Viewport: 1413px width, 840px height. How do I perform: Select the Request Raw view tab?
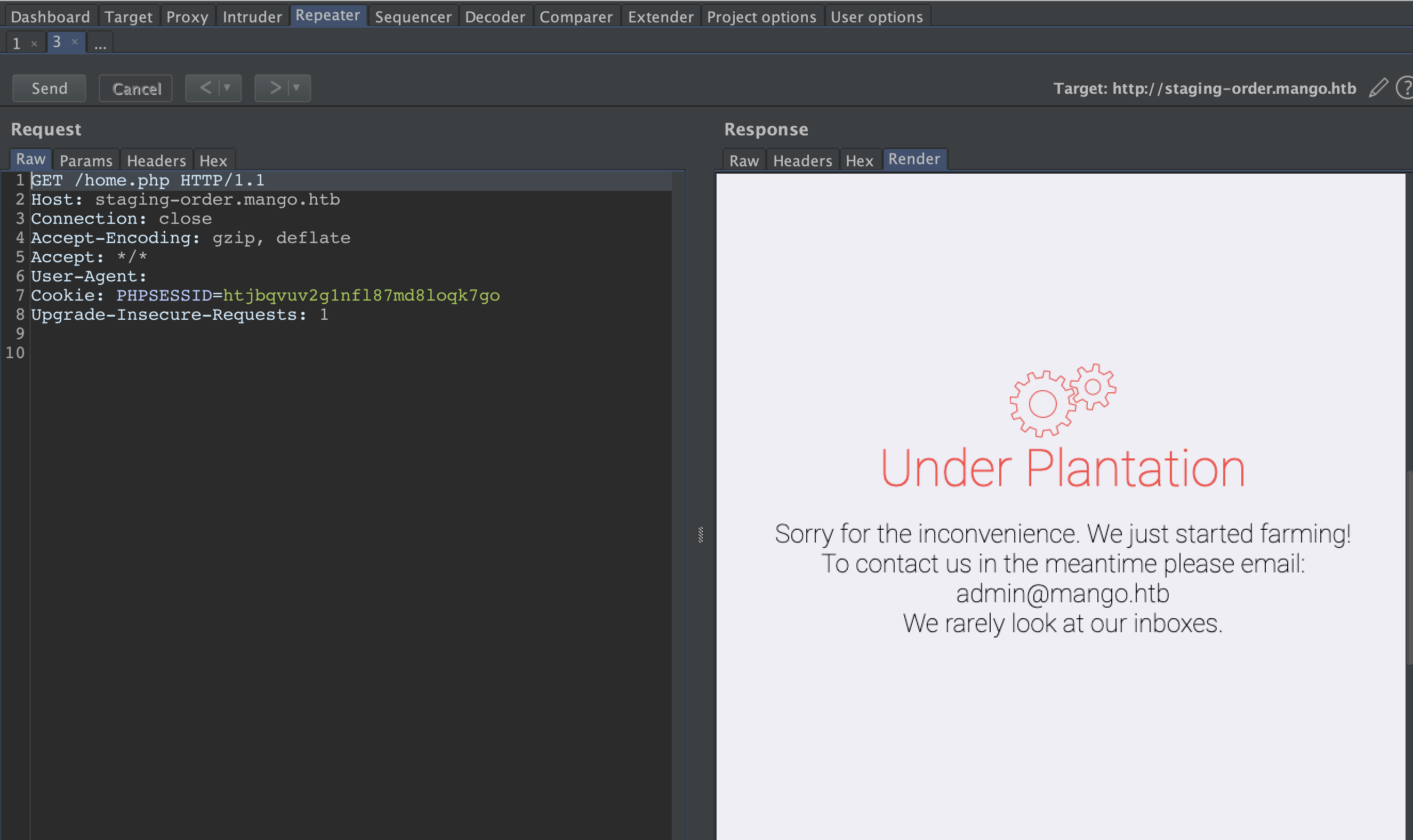click(30, 159)
